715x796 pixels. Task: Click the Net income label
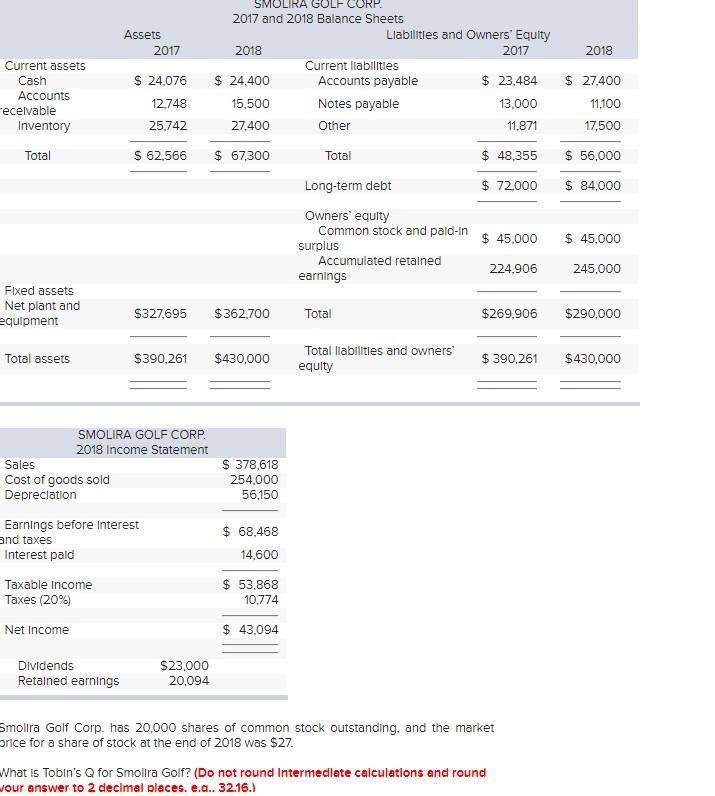(37, 629)
